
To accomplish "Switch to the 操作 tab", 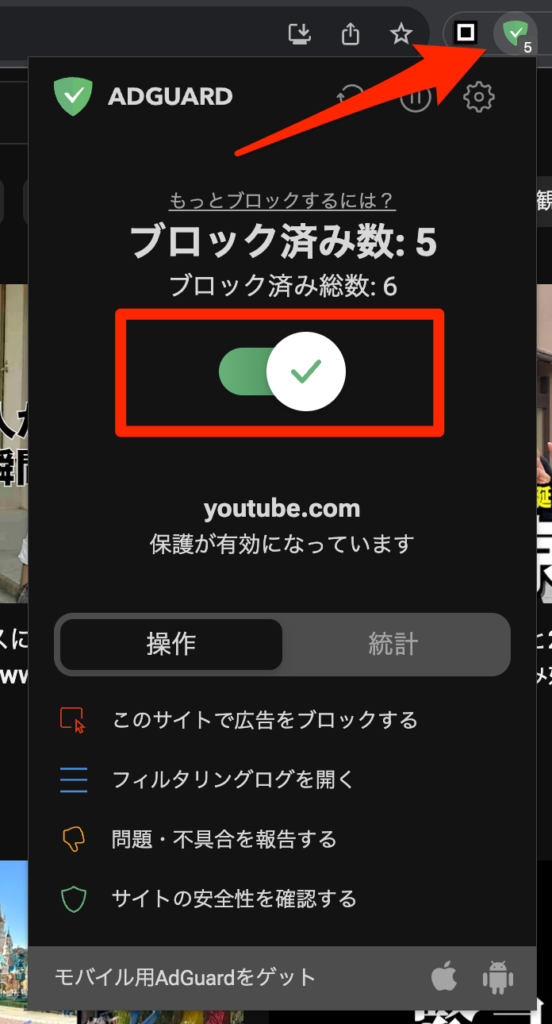I will (x=171, y=644).
